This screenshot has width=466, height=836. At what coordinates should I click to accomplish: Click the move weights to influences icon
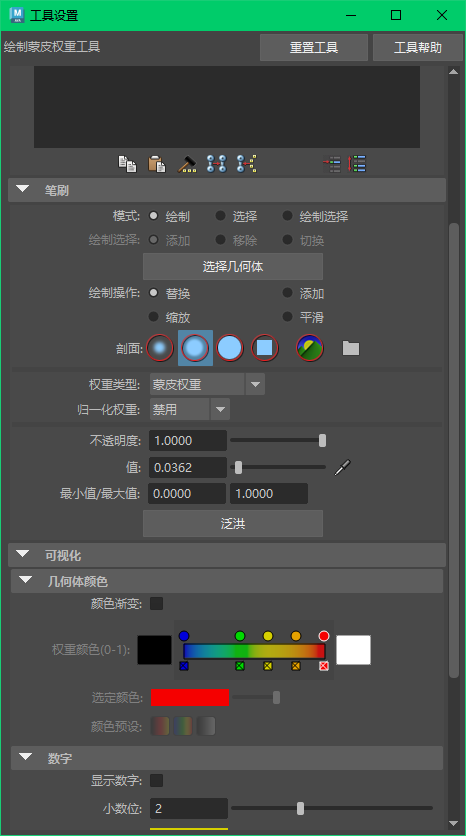pyautogui.click(x=216, y=164)
